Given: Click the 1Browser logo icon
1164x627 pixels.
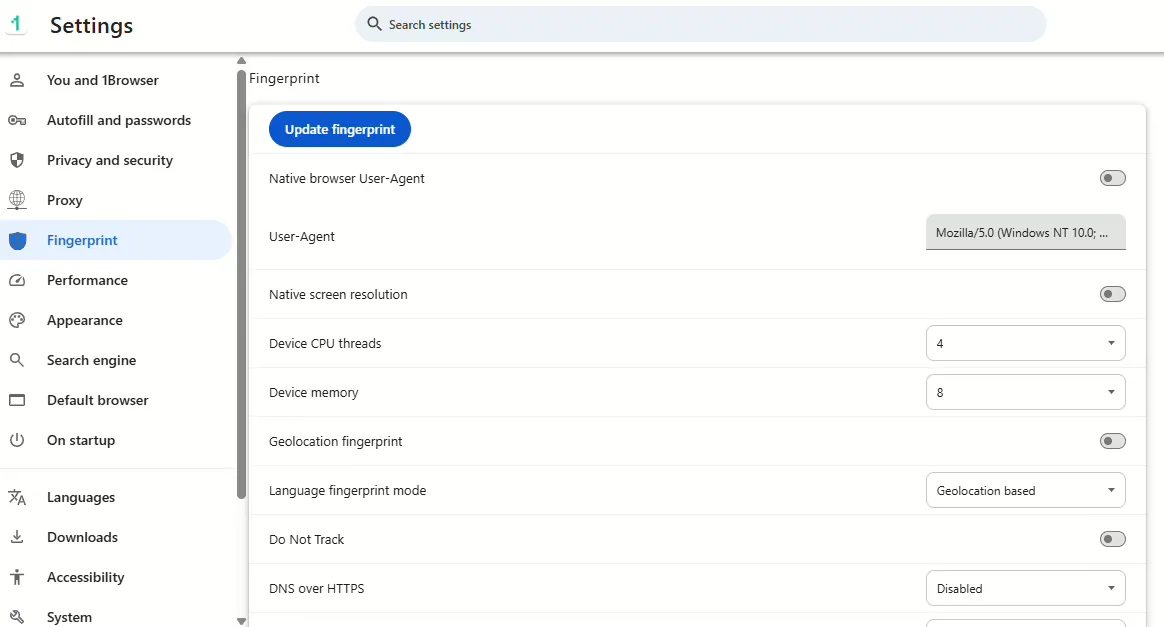Looking at the screenshot, I should coord(16,24).
